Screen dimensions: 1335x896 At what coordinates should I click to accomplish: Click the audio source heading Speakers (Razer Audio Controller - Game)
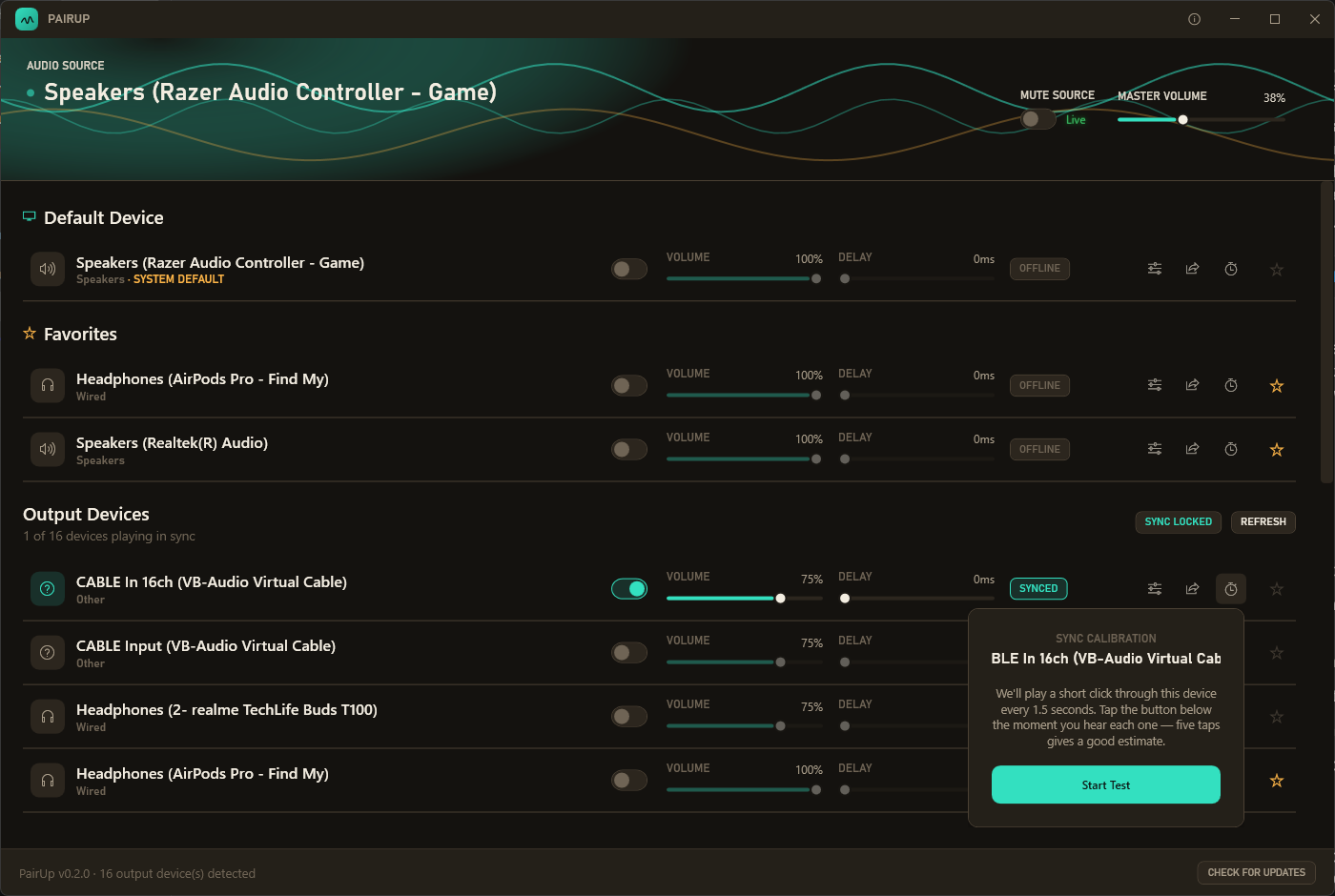pyautogui.click(x=271, y=92)
